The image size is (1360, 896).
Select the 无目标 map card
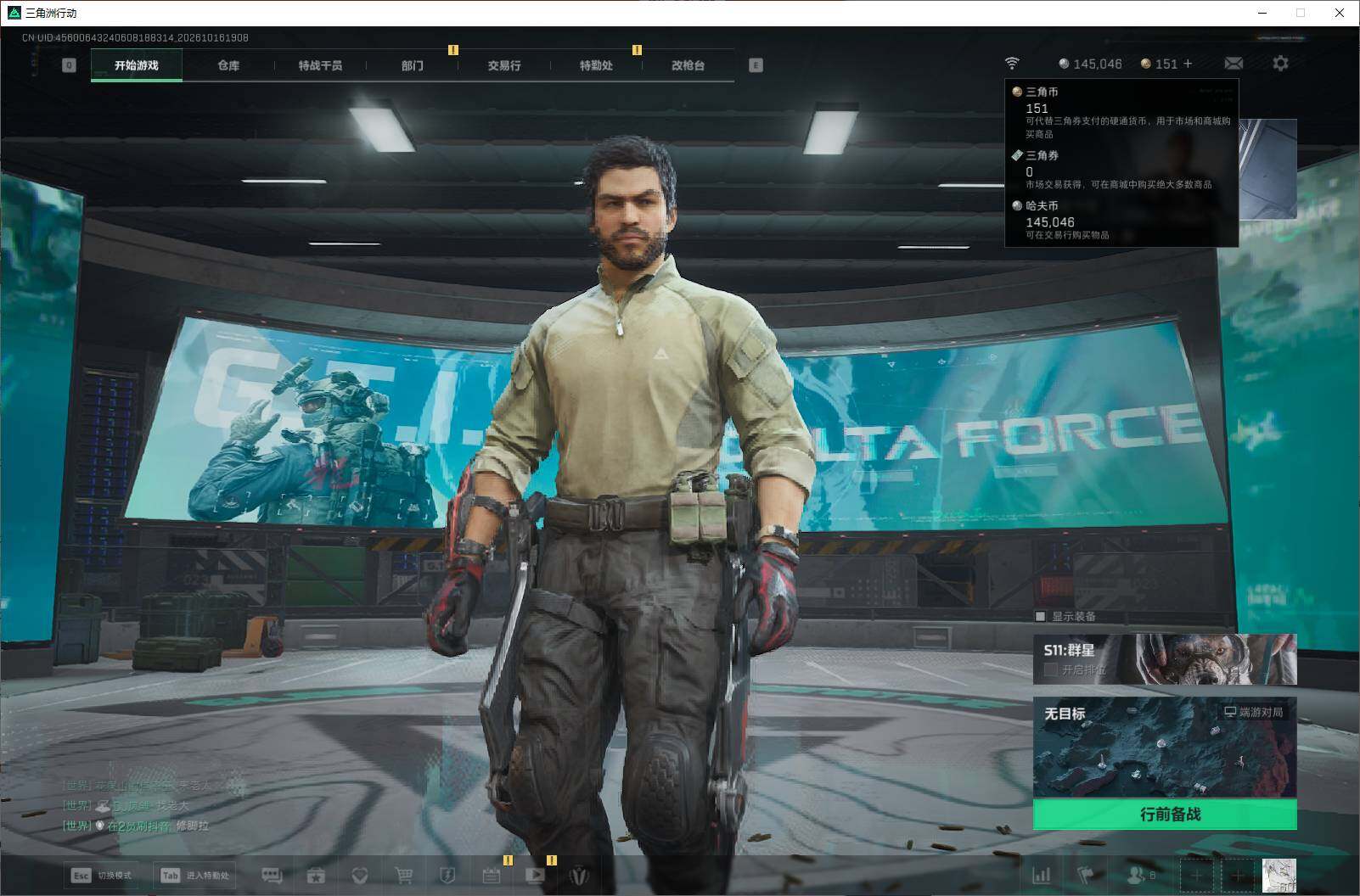pyautogui.click(x=1165, y=748)
